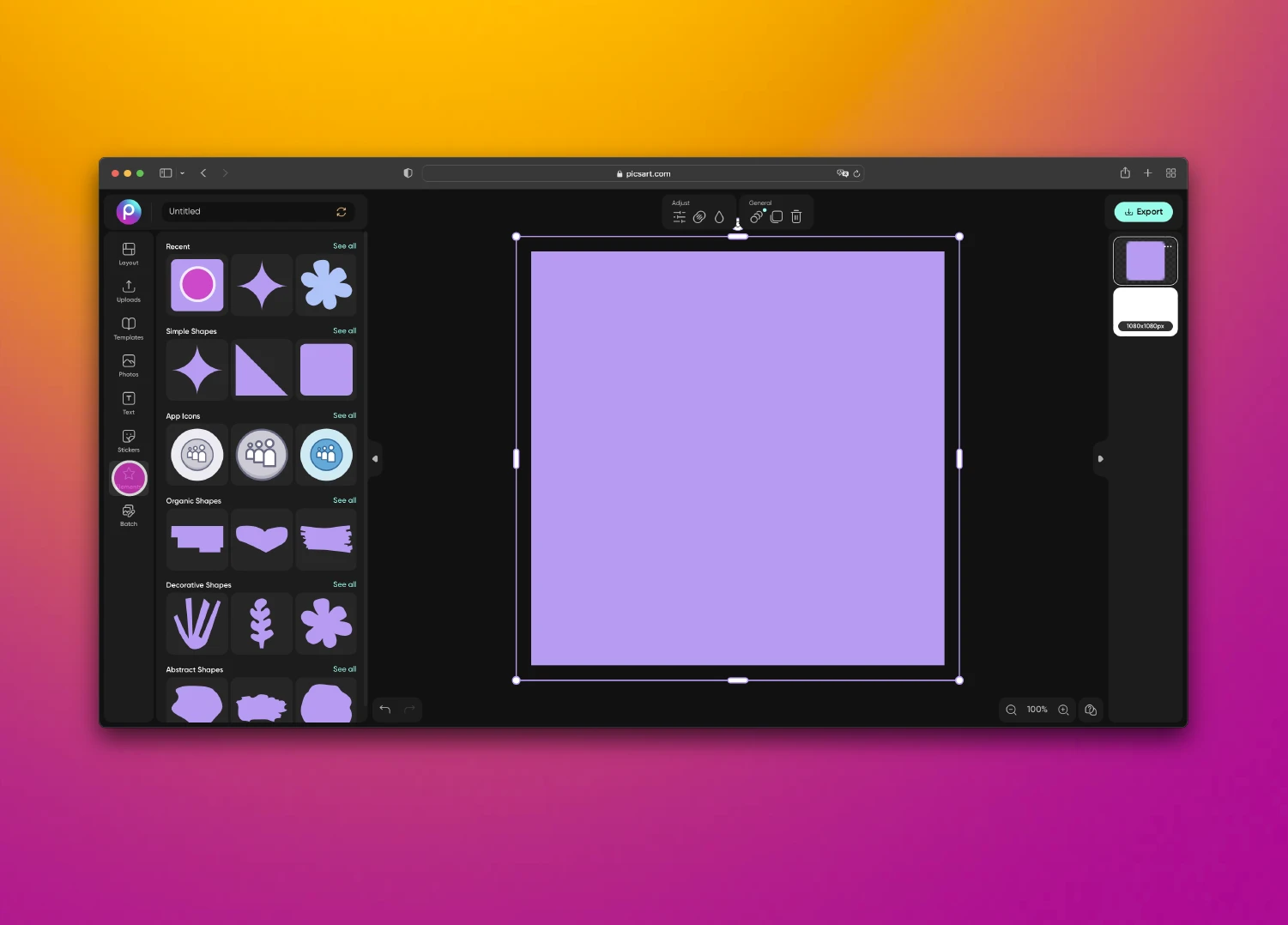Screen dimensions: 1288x925
Task: Open the Photos panel
Action: [128, 365]
